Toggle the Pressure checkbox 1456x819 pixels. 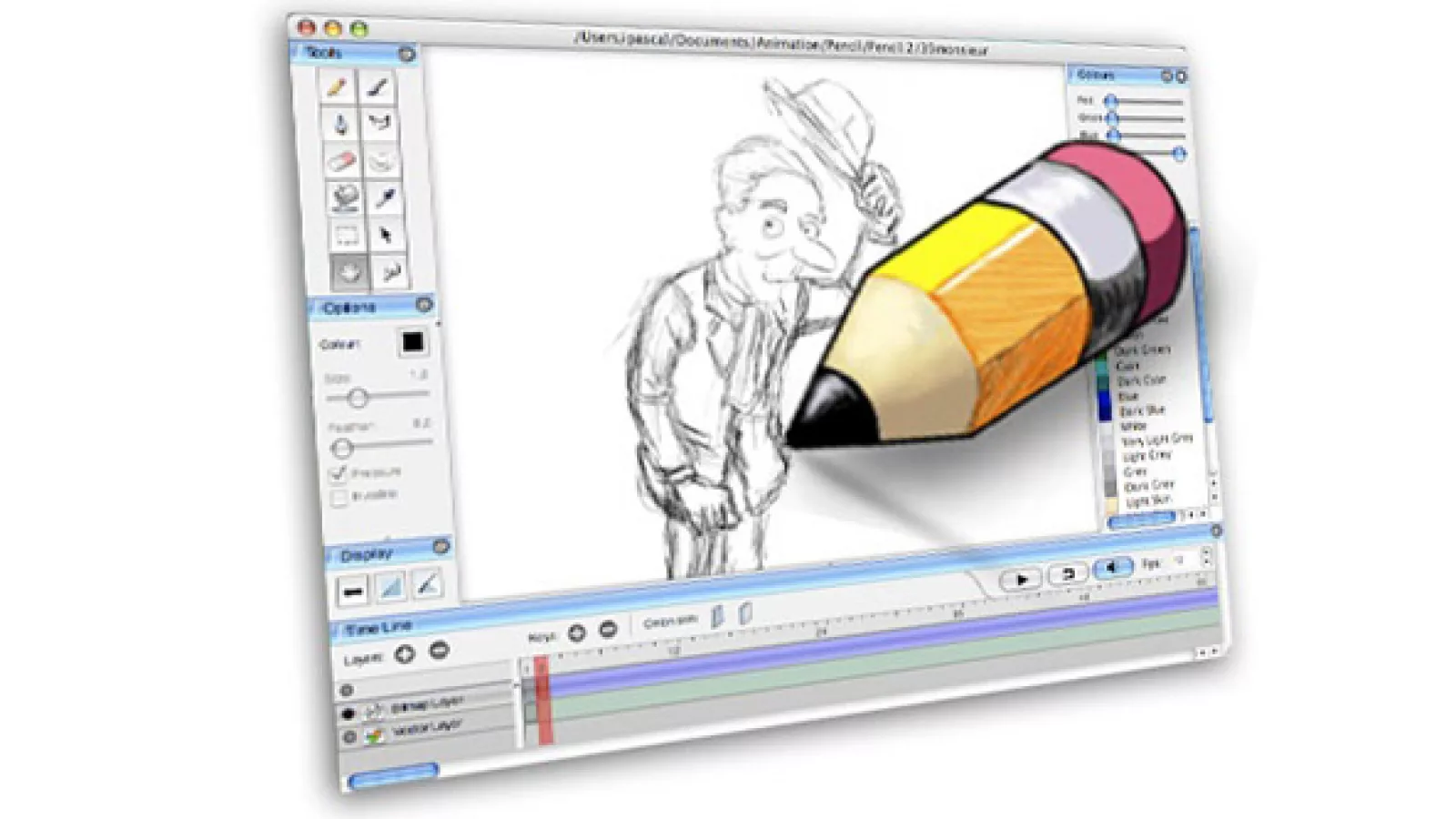[339, 473]
